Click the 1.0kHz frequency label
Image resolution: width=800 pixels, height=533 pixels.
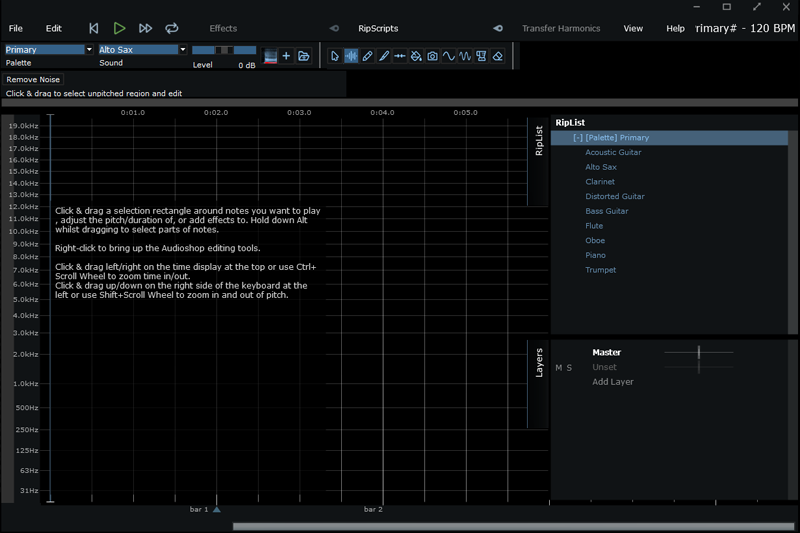26,384
